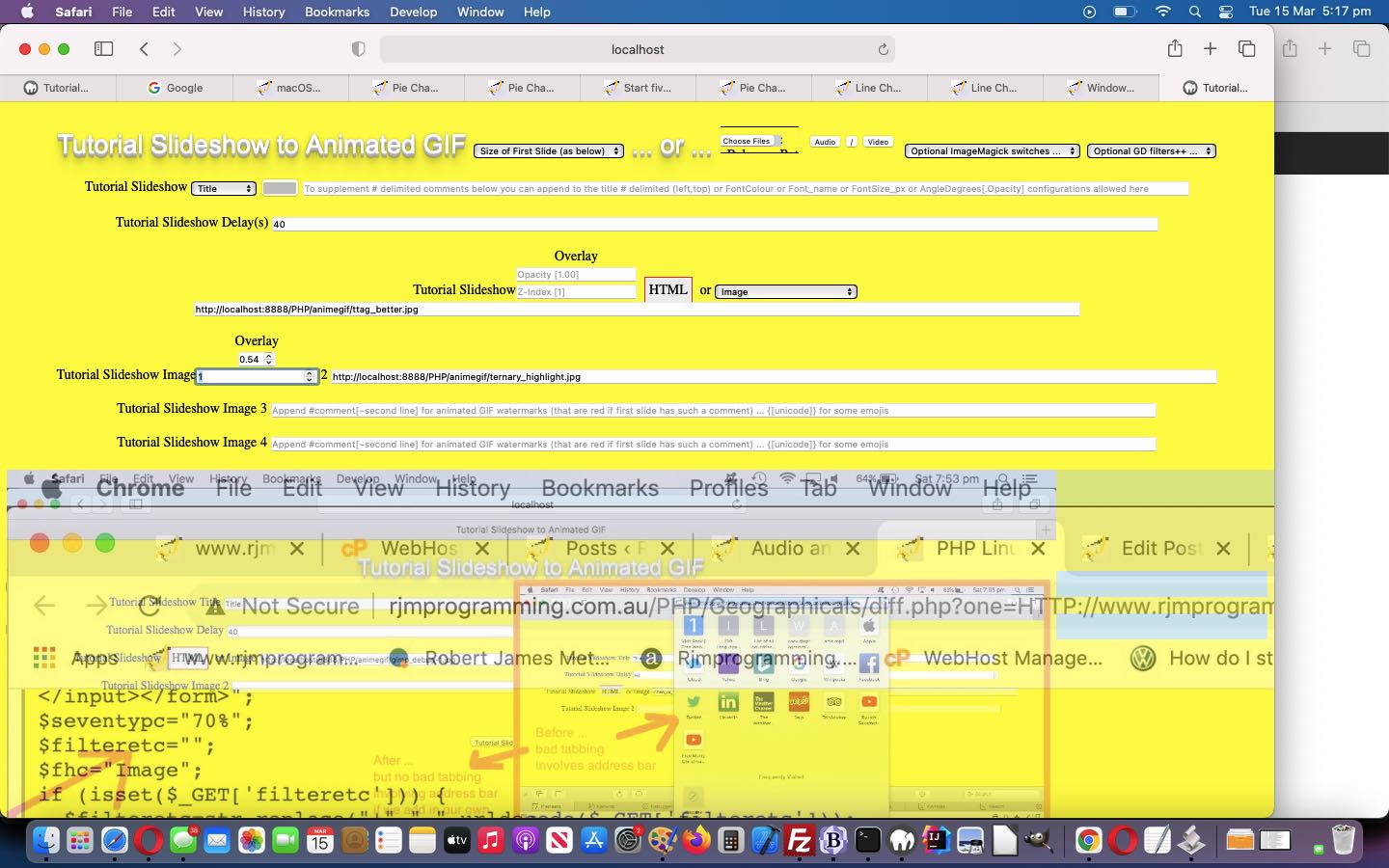Launch Mail from the Dock
The height and width of the screenshot is (868, 1389).
tap(217, 841)
